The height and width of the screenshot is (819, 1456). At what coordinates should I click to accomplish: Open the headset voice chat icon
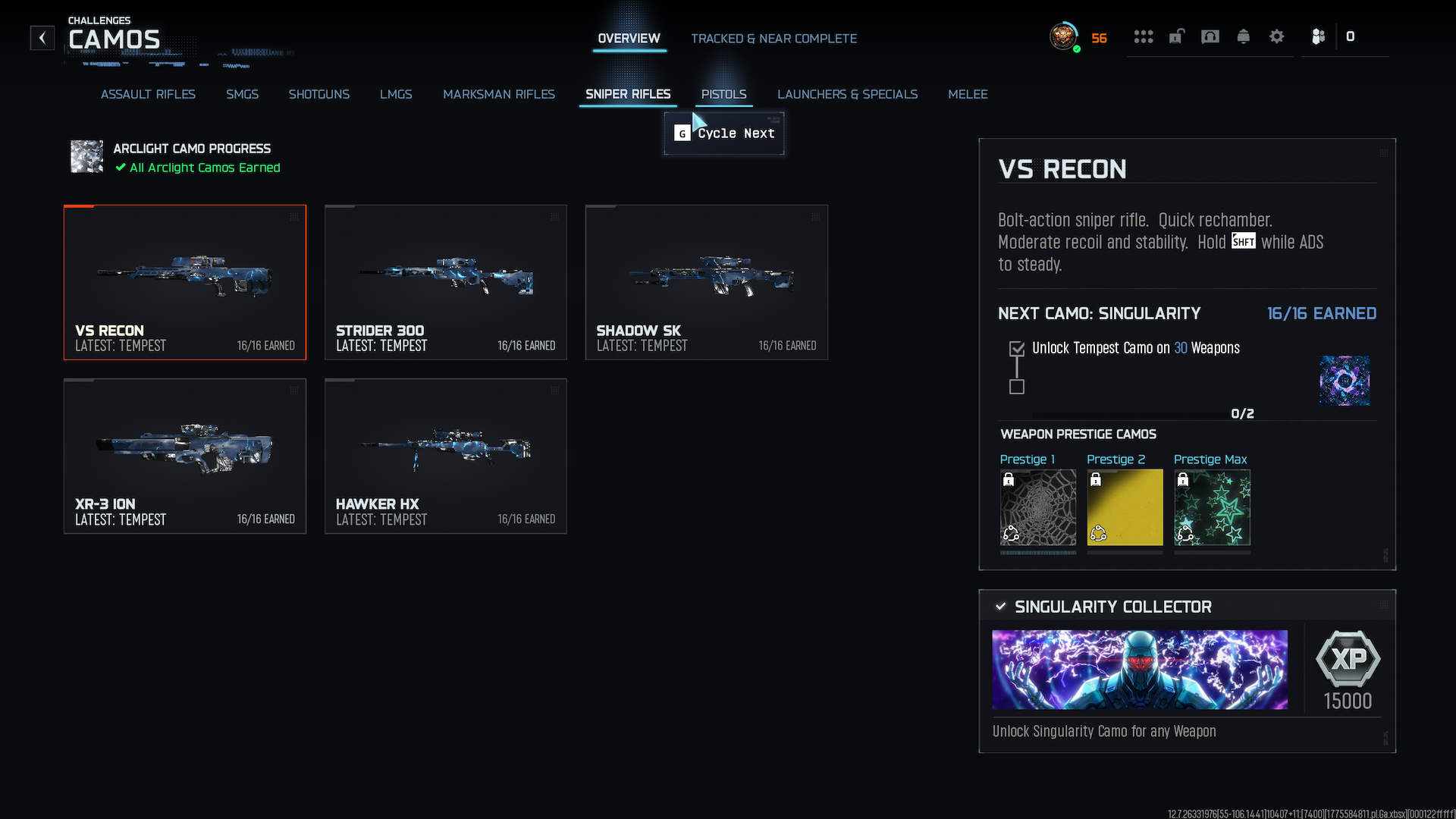[x=1210, y=36]
